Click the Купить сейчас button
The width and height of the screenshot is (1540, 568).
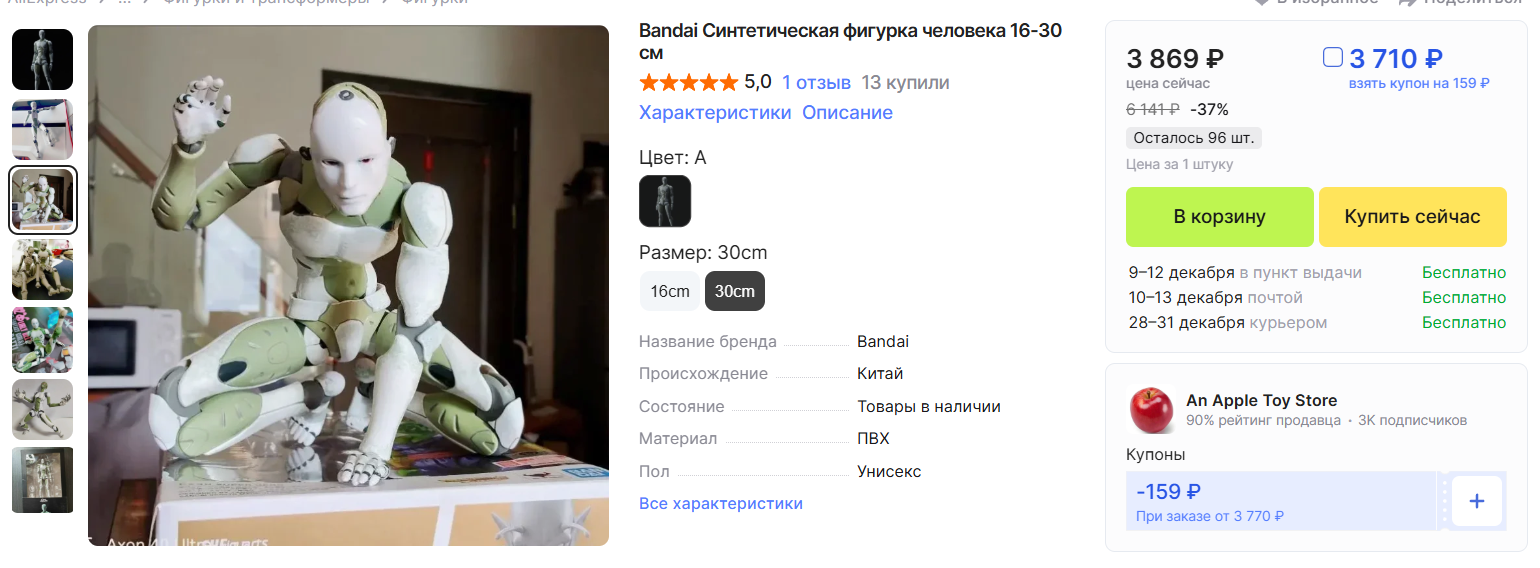point(1413,217)
